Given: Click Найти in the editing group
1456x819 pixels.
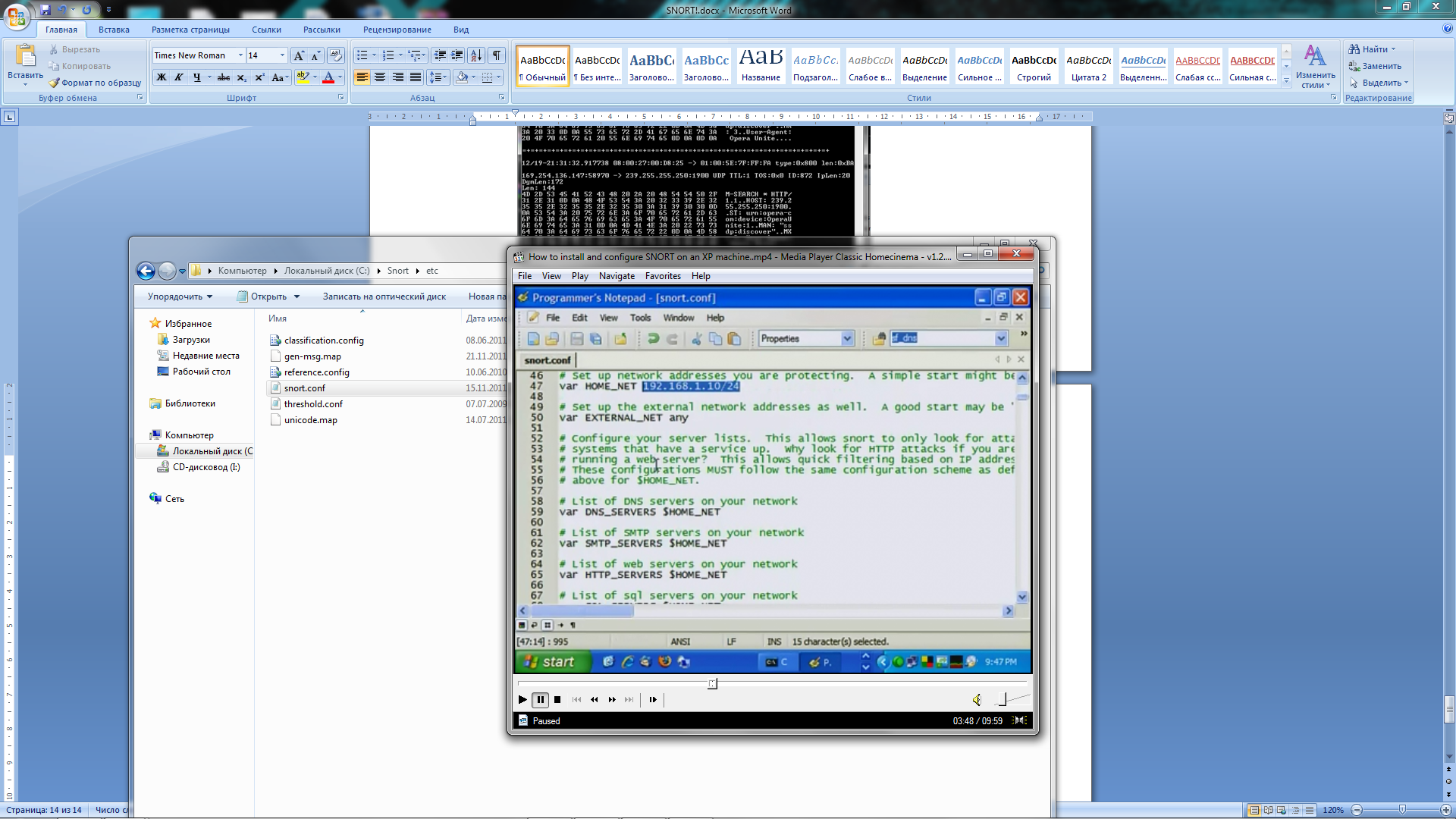Looking at the screenshot, I should tap(1373, 49).
